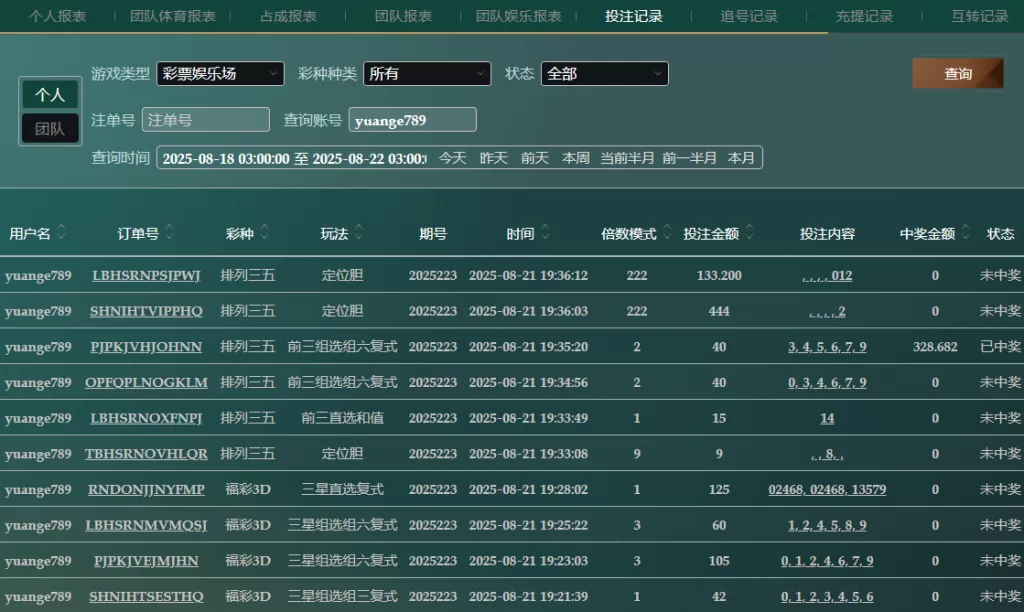The image size is (1024, 612).
Task: View bet content 3, 4, 5, 6, 7, 9
Action: tap(827, 347)
